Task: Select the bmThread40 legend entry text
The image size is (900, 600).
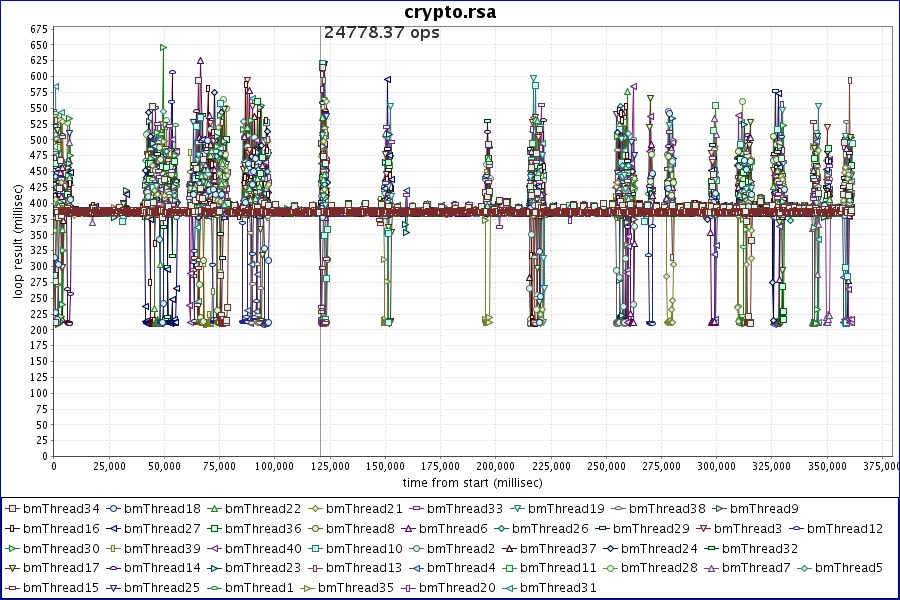Action: pos(263,548)
